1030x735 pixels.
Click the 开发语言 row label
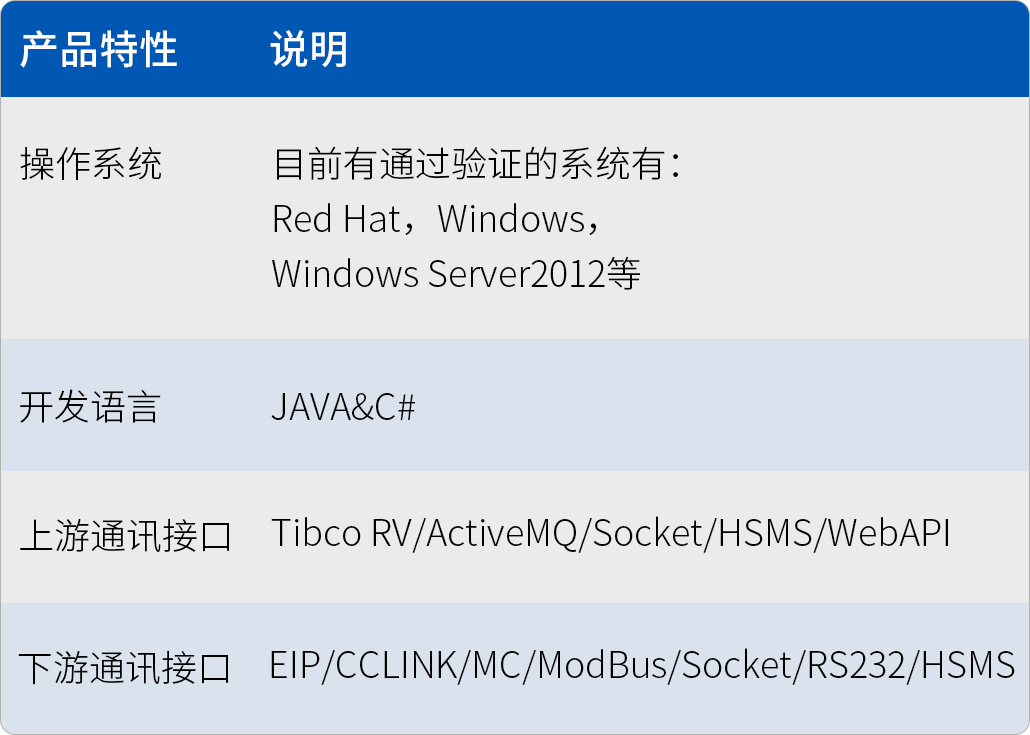[90, 408]
